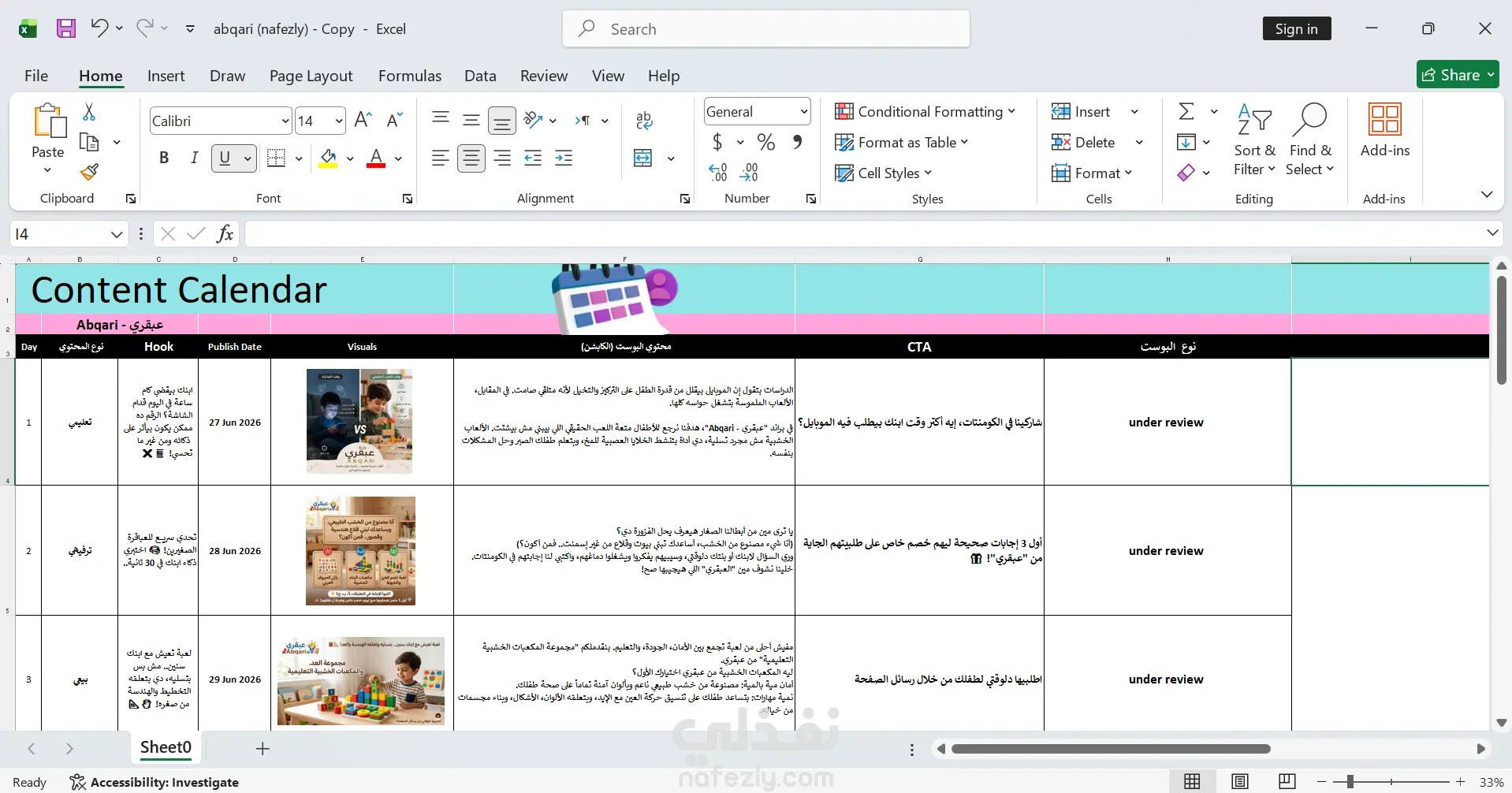This screenshot has width=1512, height=793.
Task: Toggle wrap text
Action: click(644, 120)
